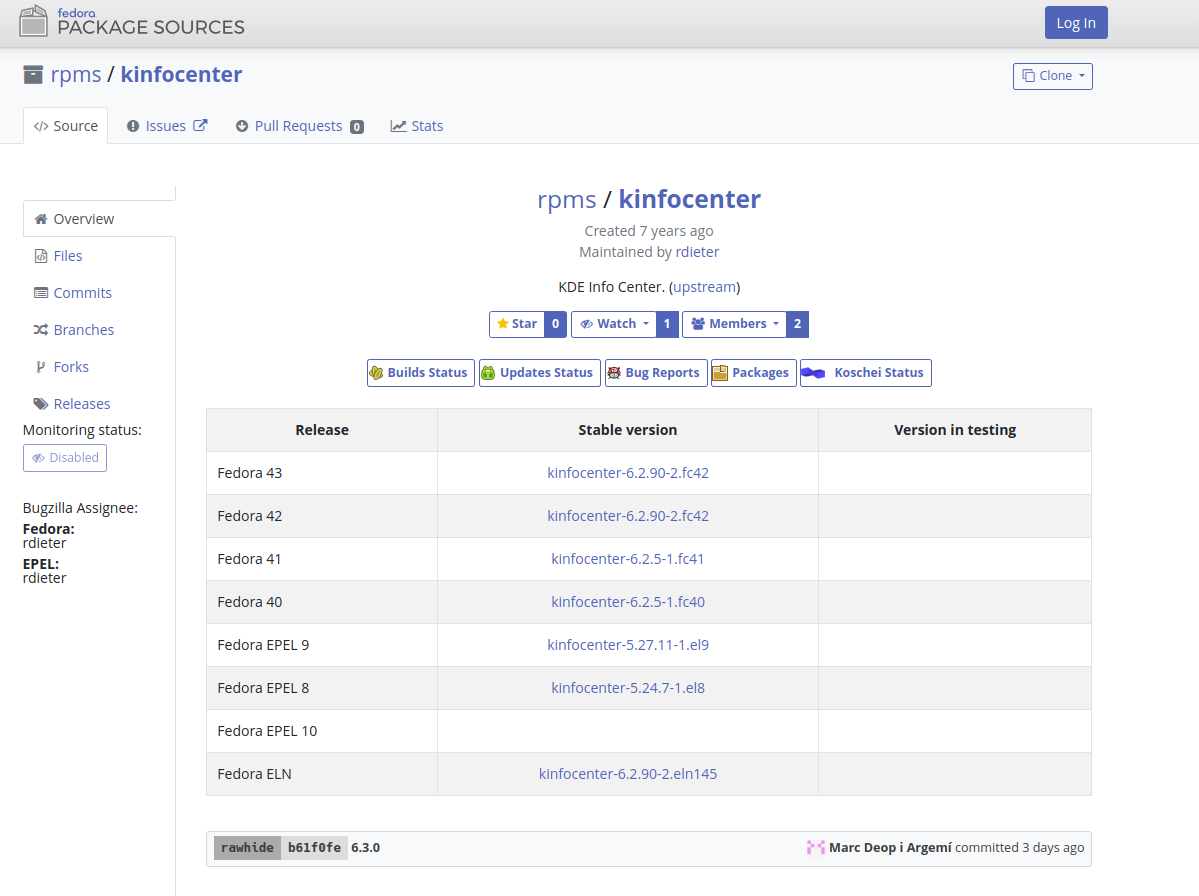Click the Updates Status green icon
This screenshot has height=896, width=1199.
point(488,372)
